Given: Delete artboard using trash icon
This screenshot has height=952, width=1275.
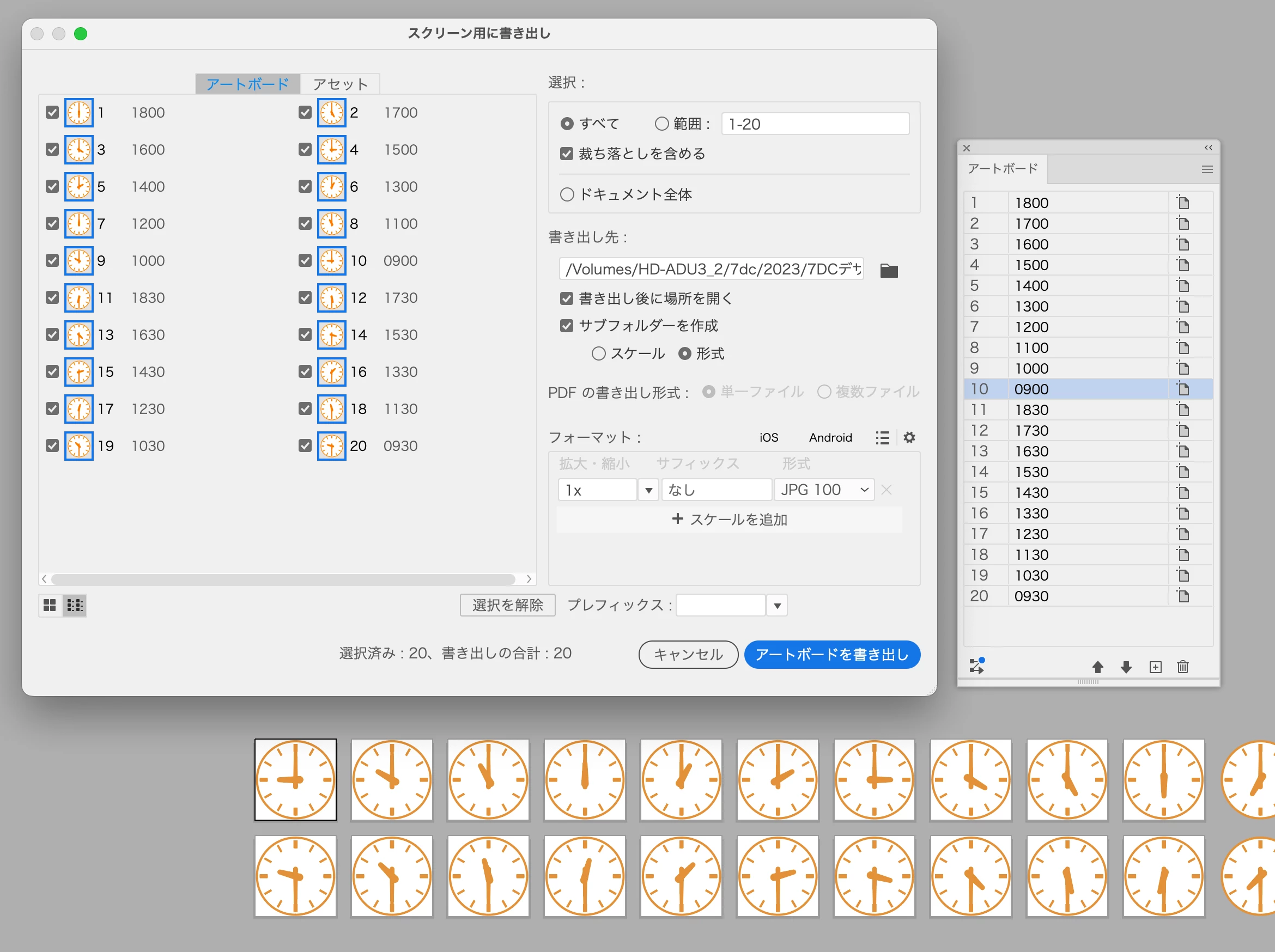Looking at the screenshot, I should click(1183, 667).
